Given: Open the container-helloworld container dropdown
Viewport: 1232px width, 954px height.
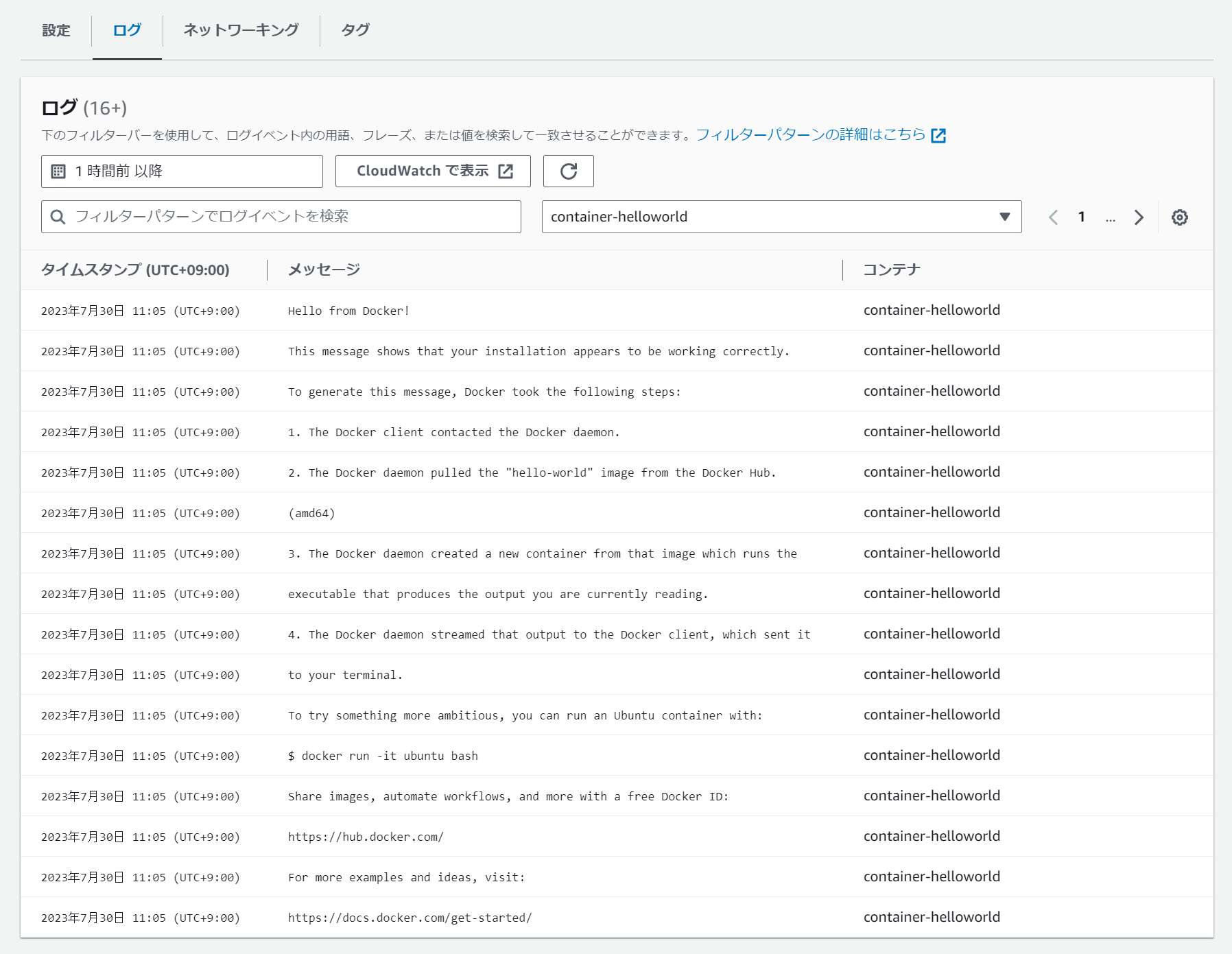Looking at the screenshot, I should pos(781,217).
